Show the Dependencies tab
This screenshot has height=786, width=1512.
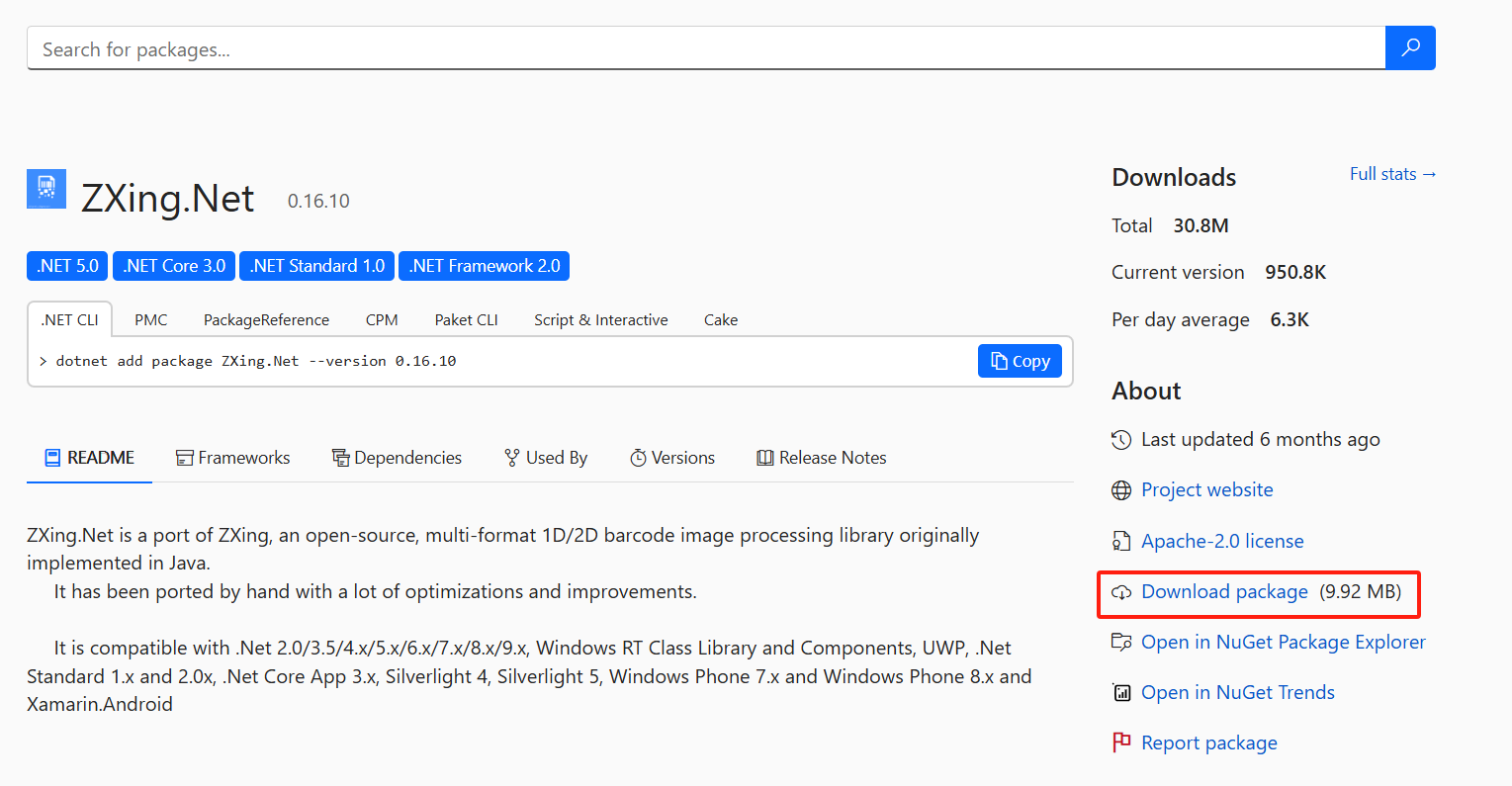[397, 458]
